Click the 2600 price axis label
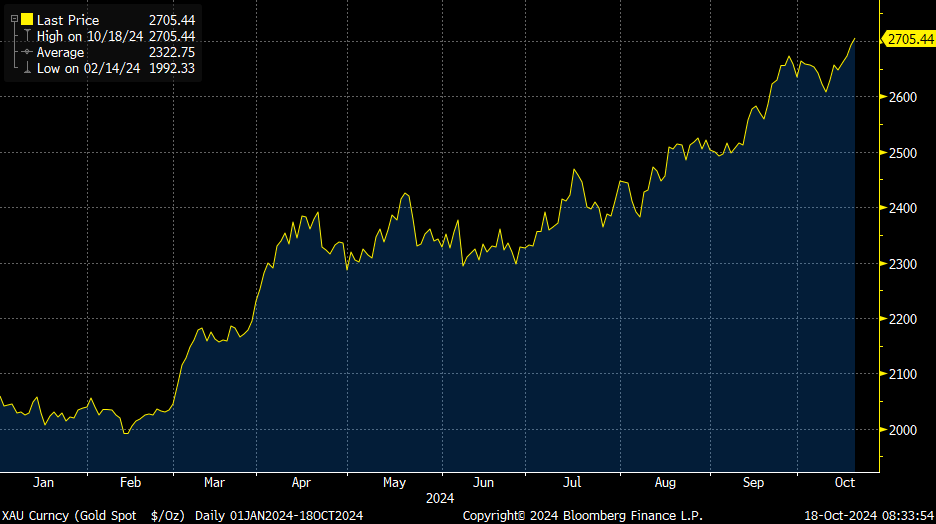This screenshot has height=524, width=936. 904,97
